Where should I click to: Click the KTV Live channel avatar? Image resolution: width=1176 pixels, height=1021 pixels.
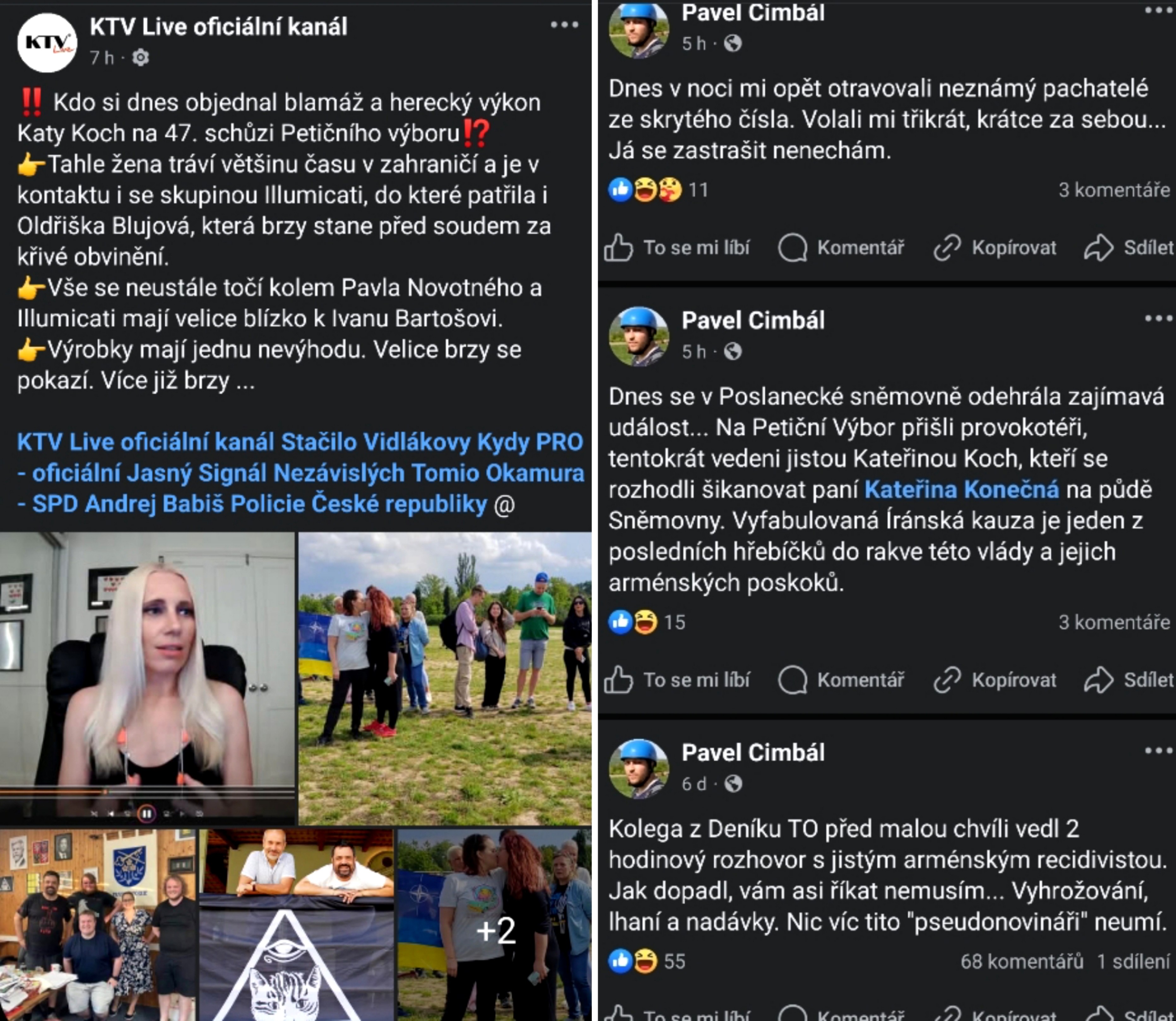[x=47, y=43]
